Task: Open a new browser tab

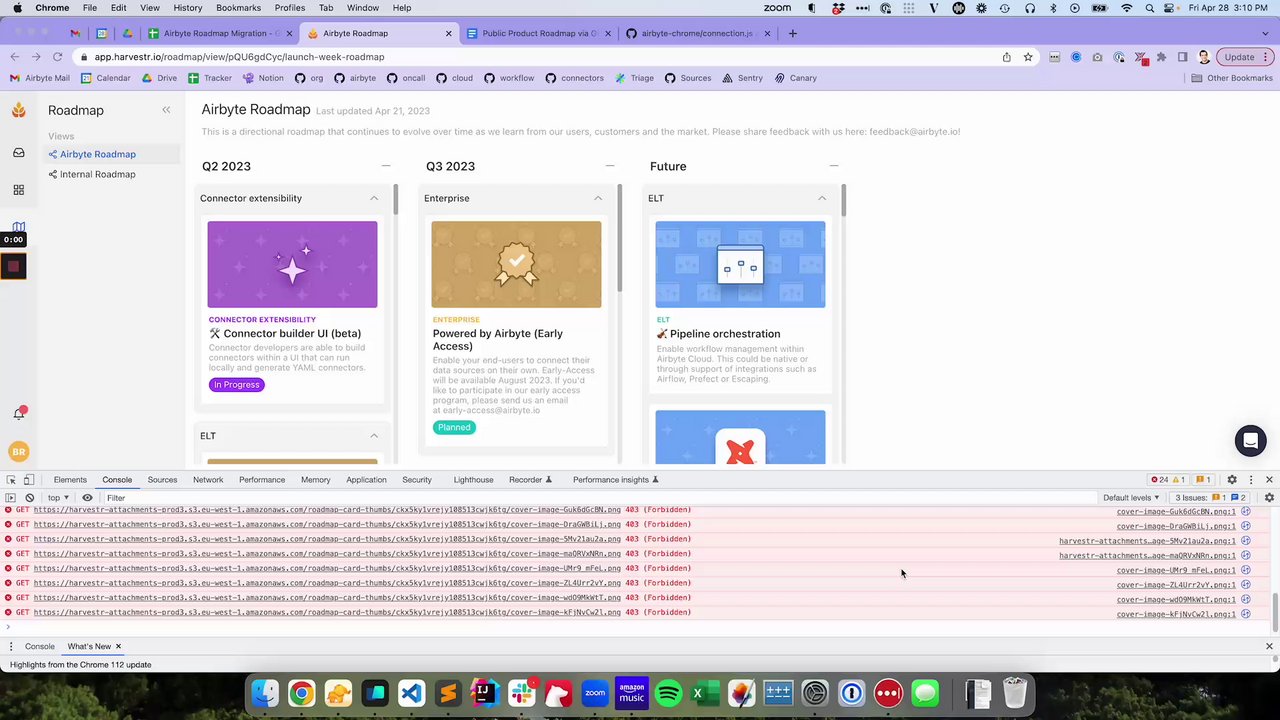Action: (x=793, y=33)
